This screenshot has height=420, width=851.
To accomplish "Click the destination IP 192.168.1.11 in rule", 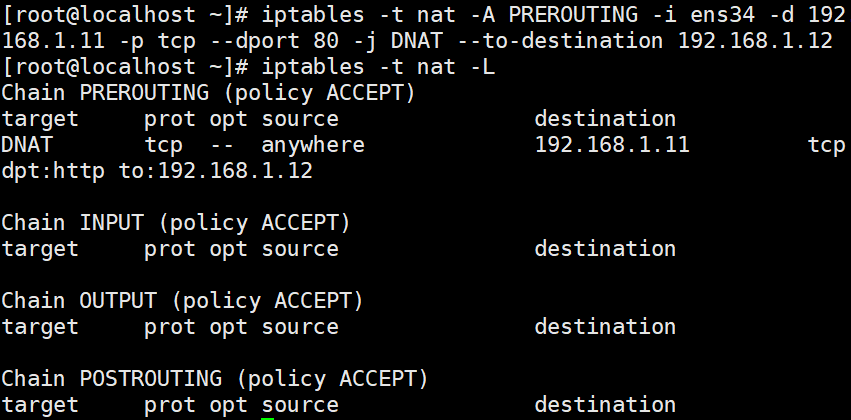I will click(x=612, y=145).
